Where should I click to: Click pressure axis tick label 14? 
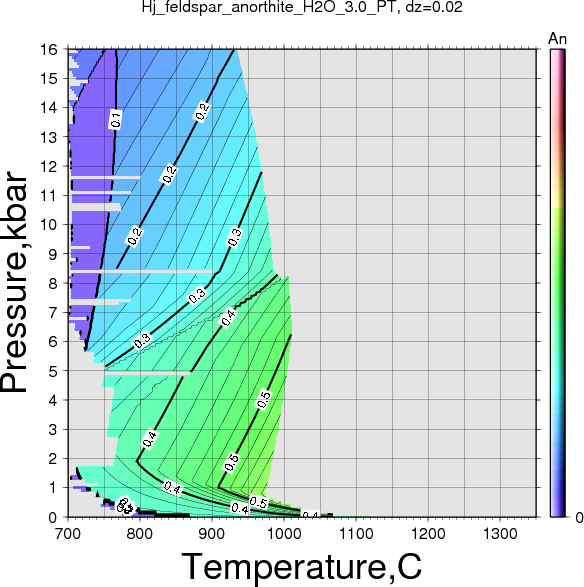pos(49,108)
